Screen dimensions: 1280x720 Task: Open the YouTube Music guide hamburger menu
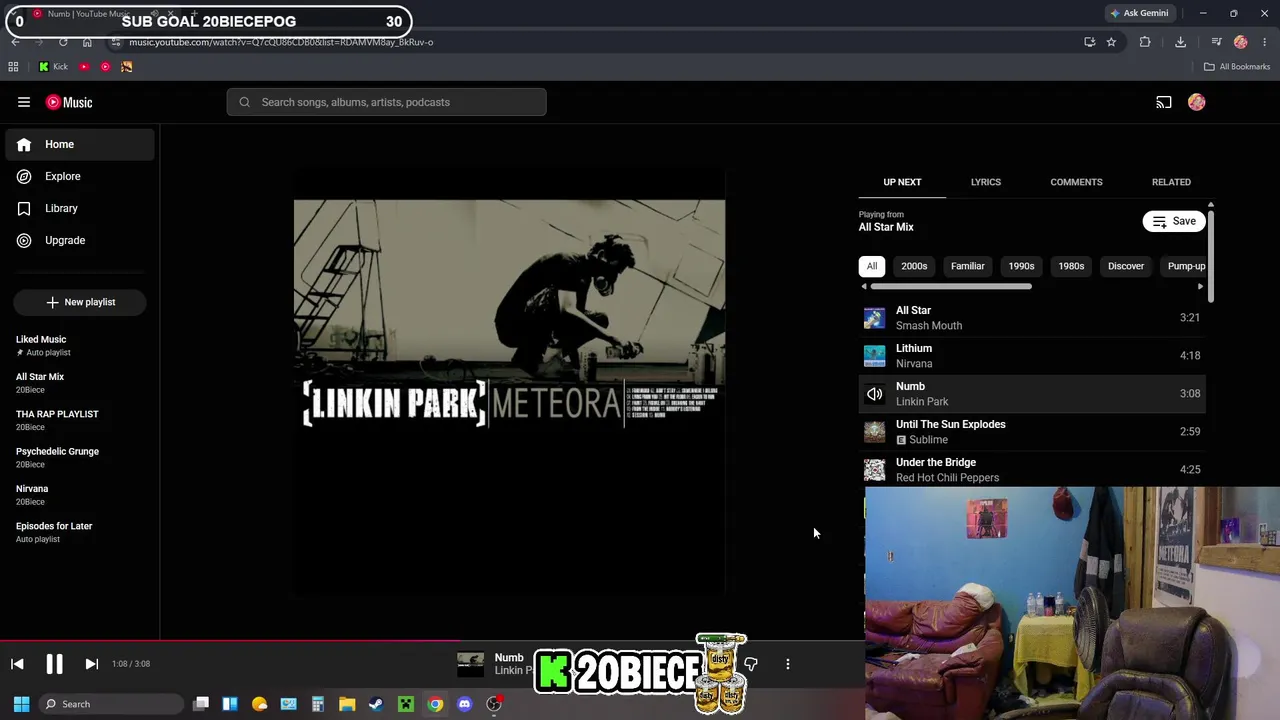(24, 102)
